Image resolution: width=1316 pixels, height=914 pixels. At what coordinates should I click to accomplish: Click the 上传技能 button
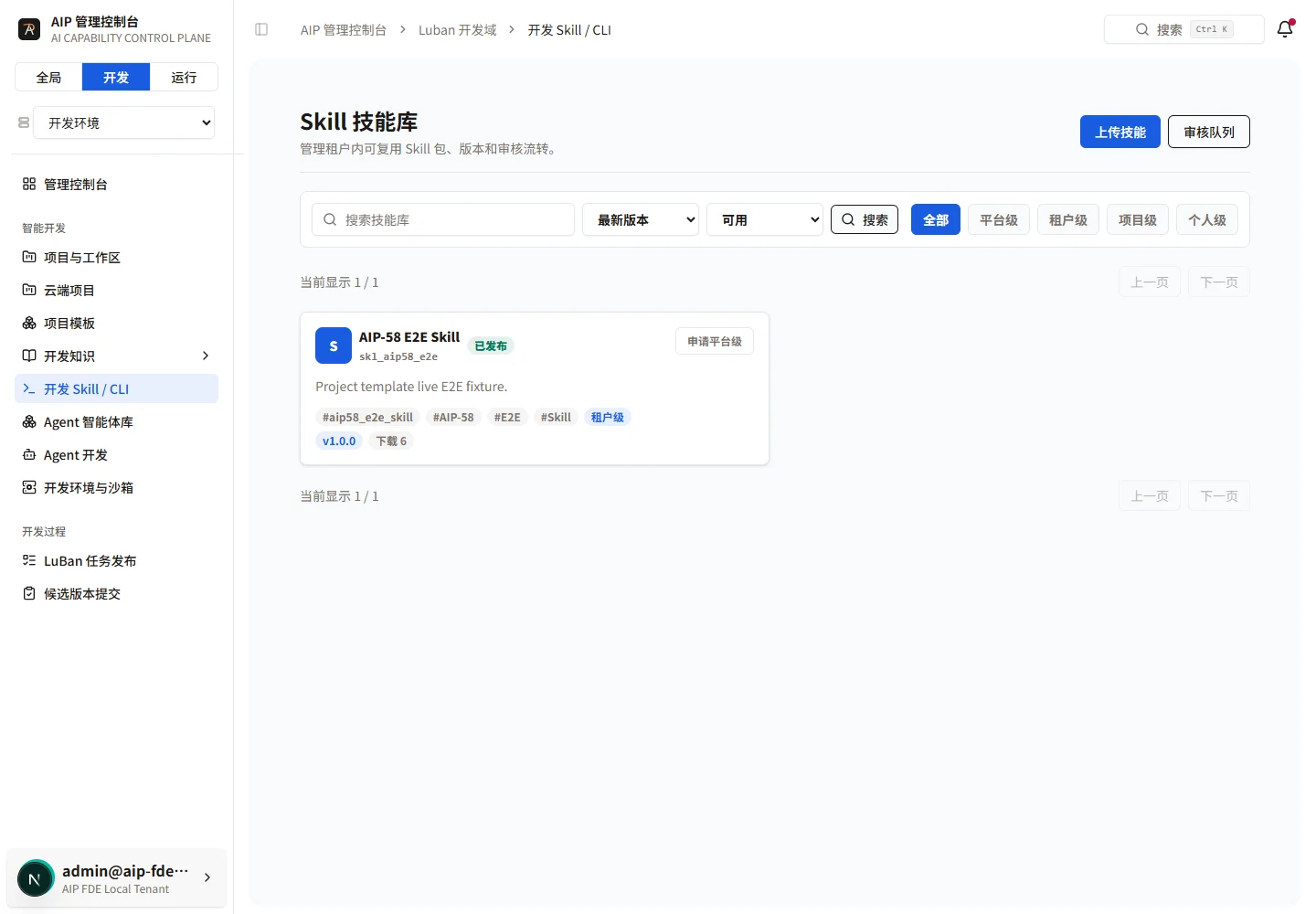pyautogui.click(x=1120, y=132)
